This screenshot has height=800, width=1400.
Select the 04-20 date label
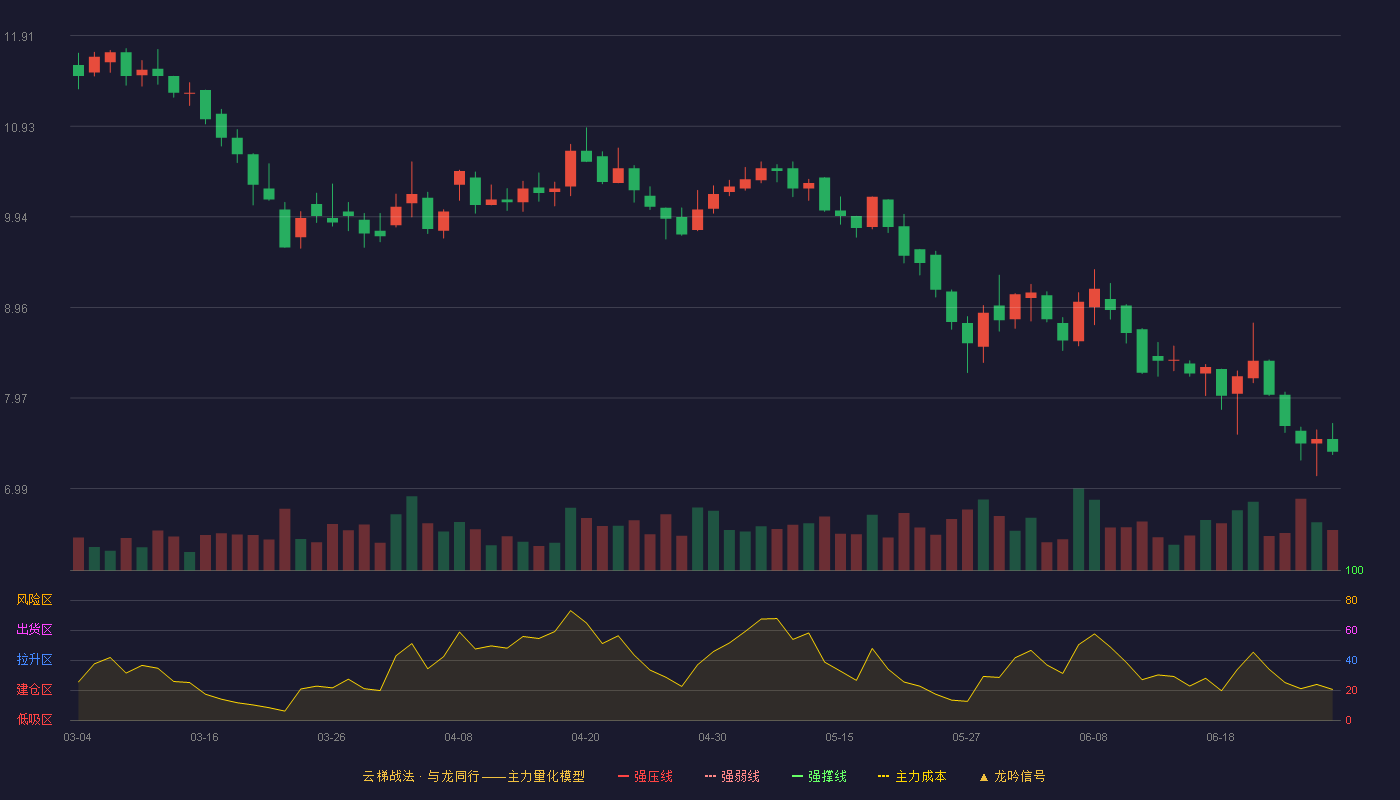[x=585, y=737]
